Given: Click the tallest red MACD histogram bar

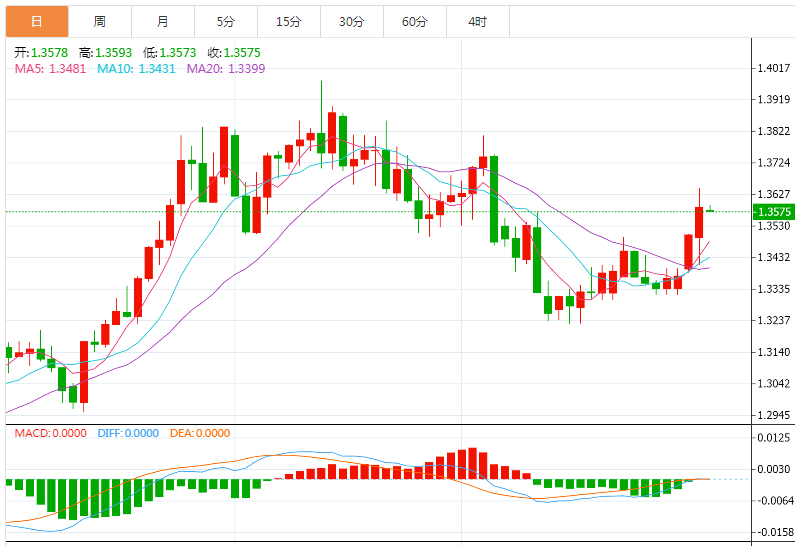Looking at the screenshot, I should point(473,463).
